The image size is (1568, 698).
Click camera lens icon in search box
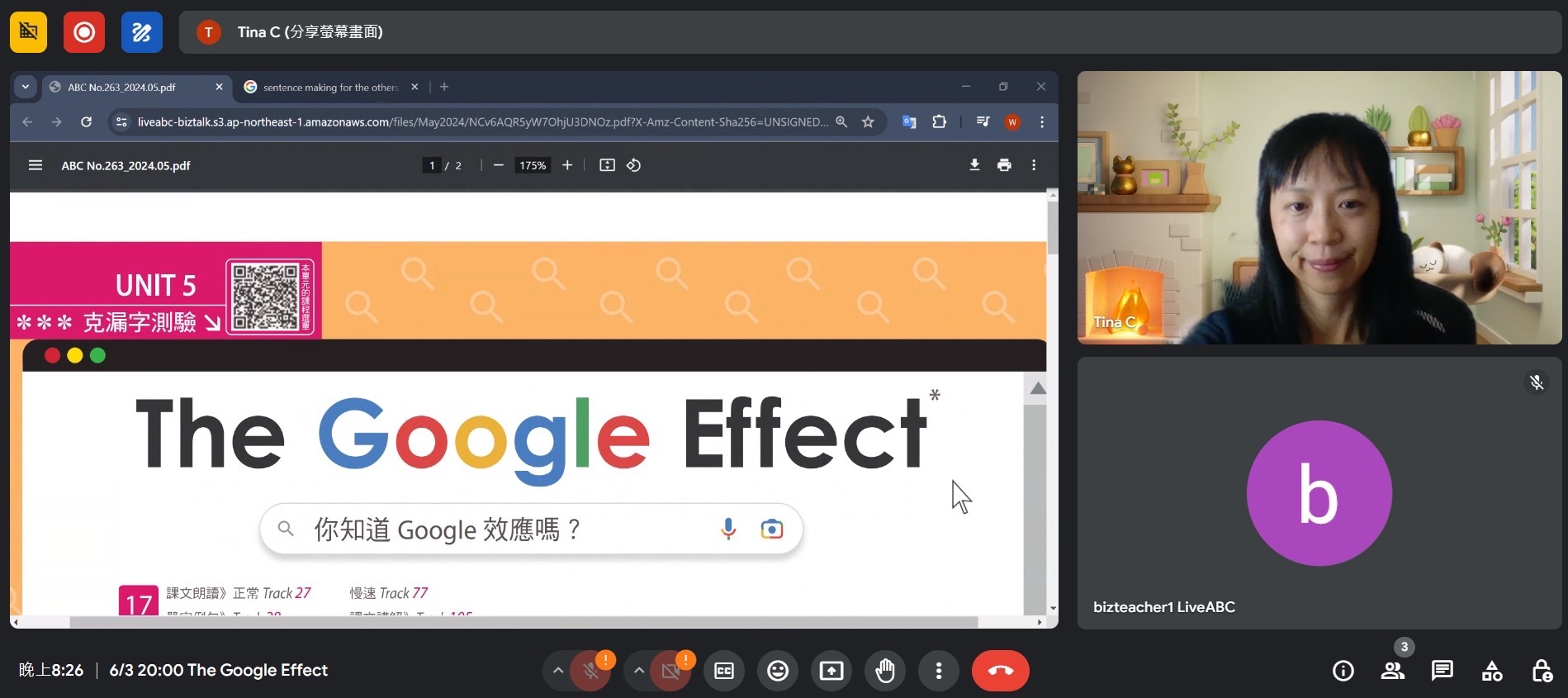click(x=771, y=529)
